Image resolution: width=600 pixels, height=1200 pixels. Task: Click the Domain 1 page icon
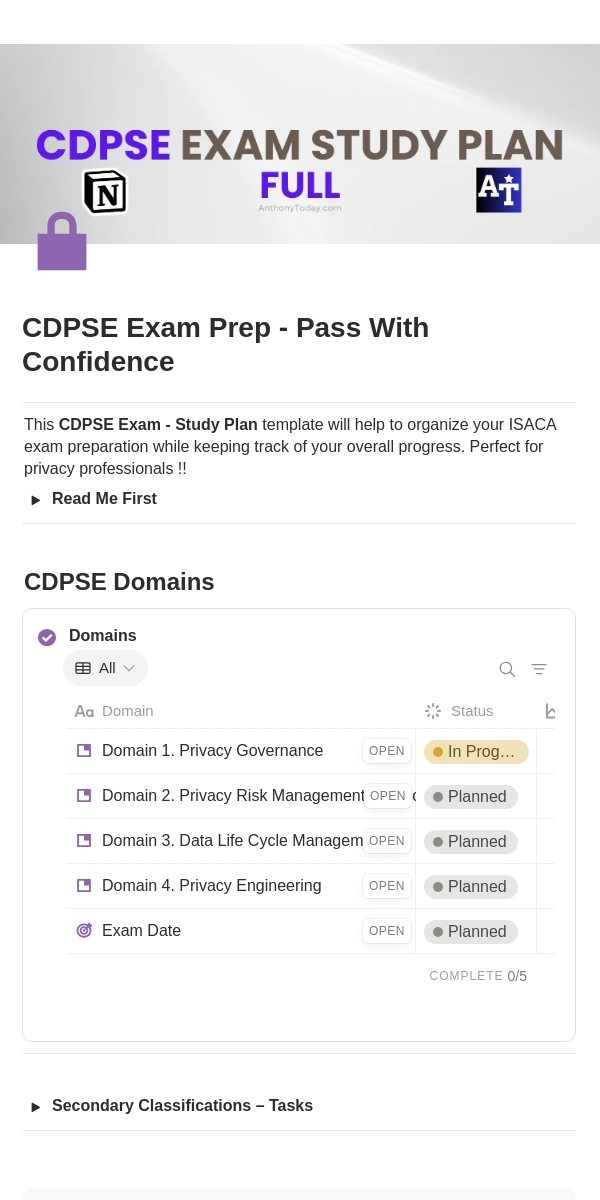point(84,751)
